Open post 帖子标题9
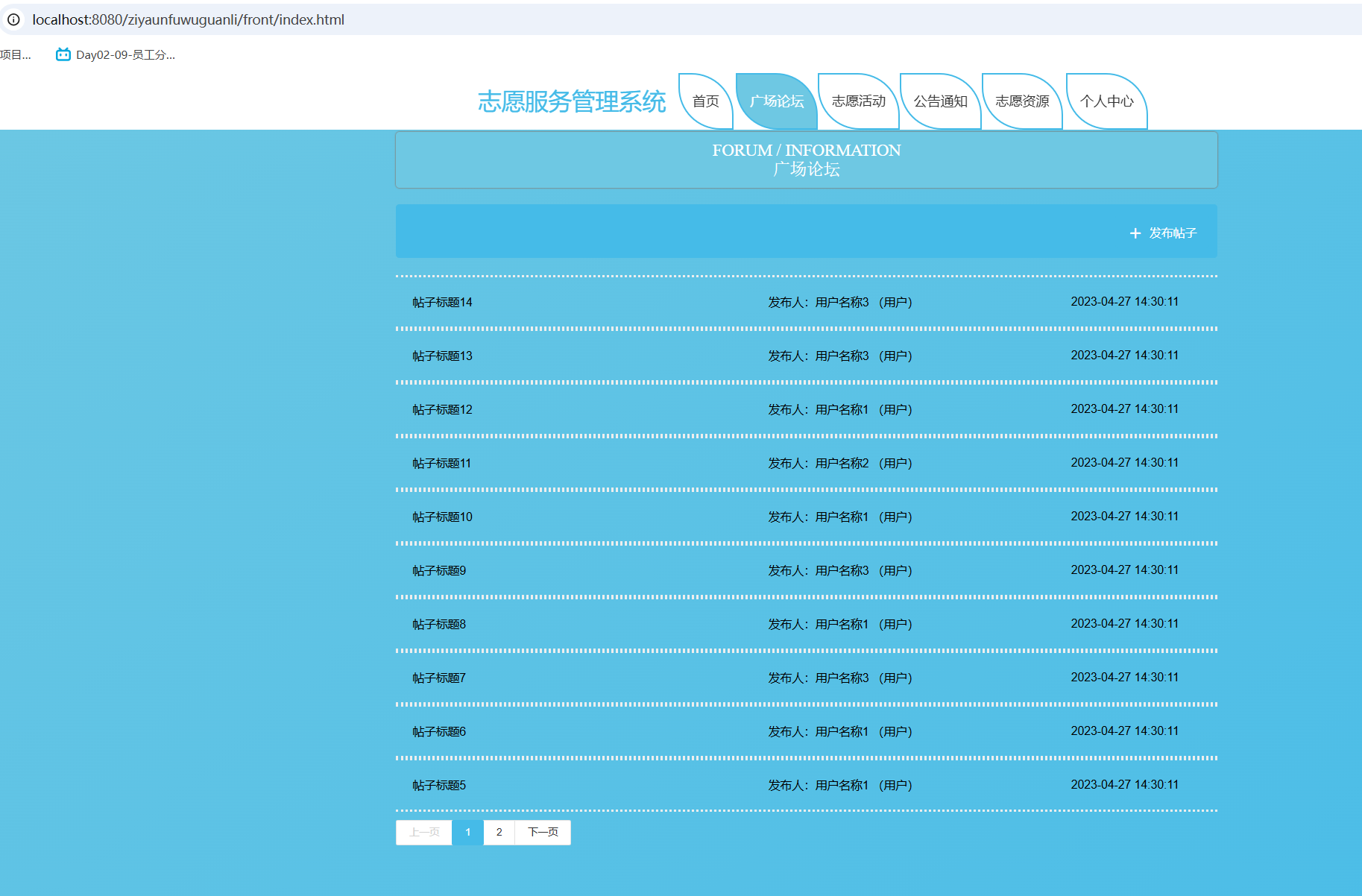Screen dimensions: 1362x896 click(439, 571)
